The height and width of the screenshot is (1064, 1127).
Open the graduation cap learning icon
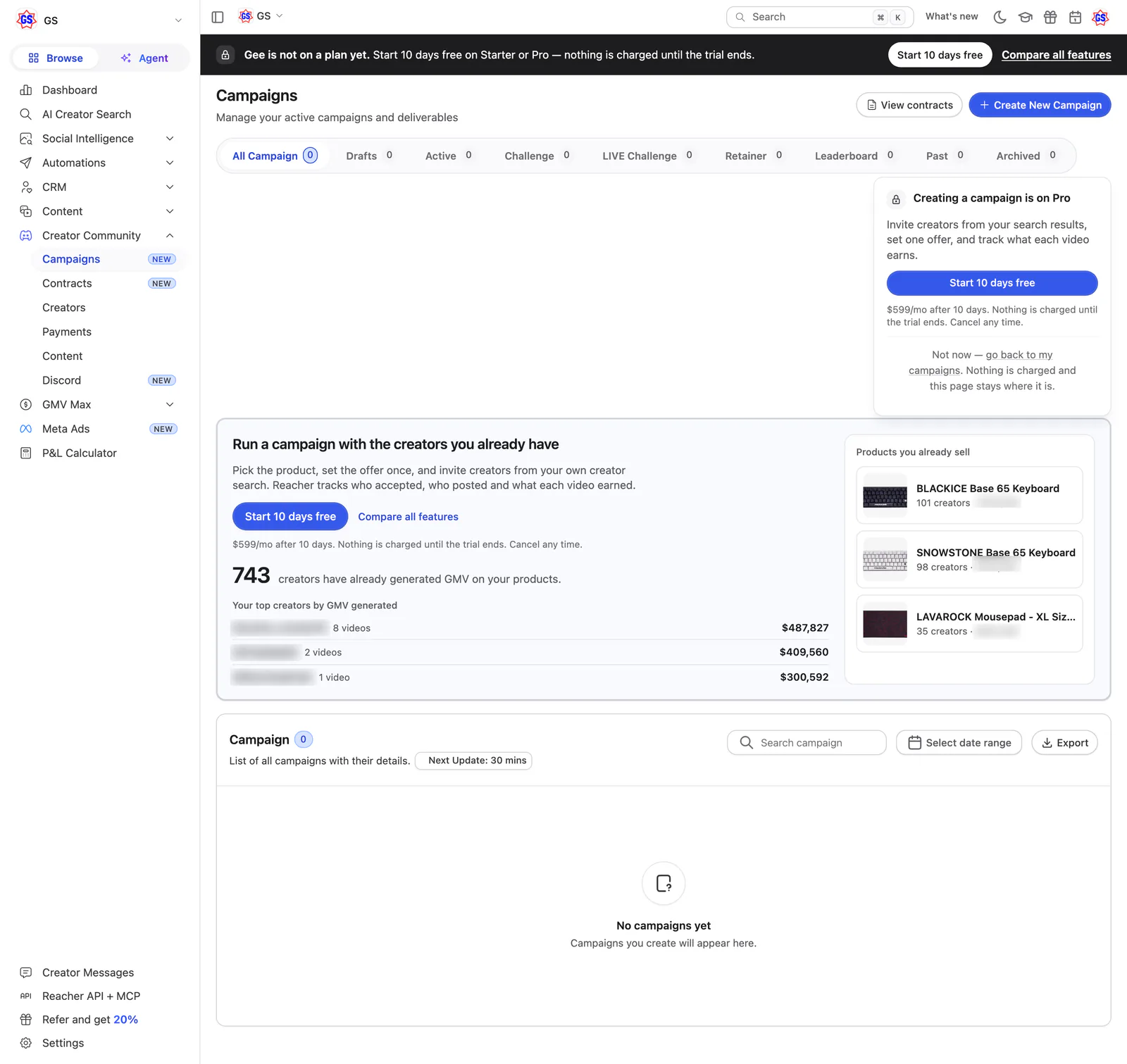coord(1025,17)
